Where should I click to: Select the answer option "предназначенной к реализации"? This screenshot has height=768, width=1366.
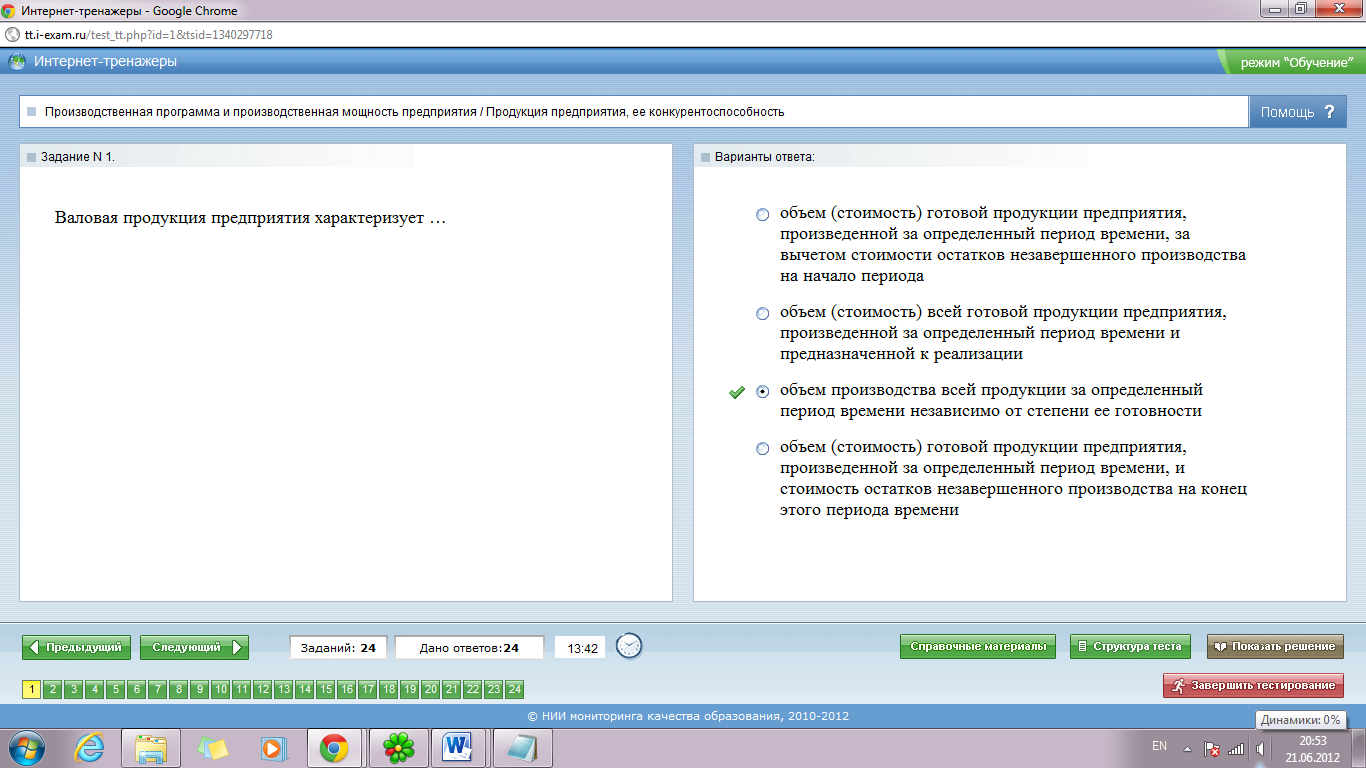pyautogui.click(x=763, y=314)
